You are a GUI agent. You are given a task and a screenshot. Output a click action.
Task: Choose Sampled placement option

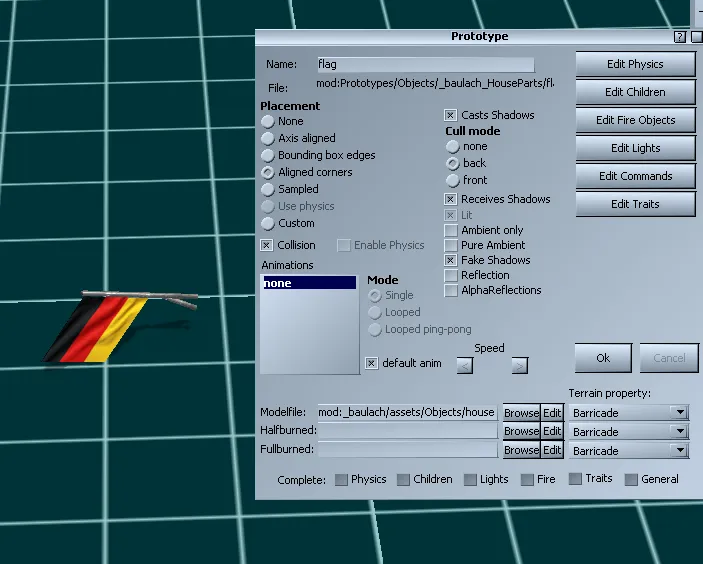[268, 190]
